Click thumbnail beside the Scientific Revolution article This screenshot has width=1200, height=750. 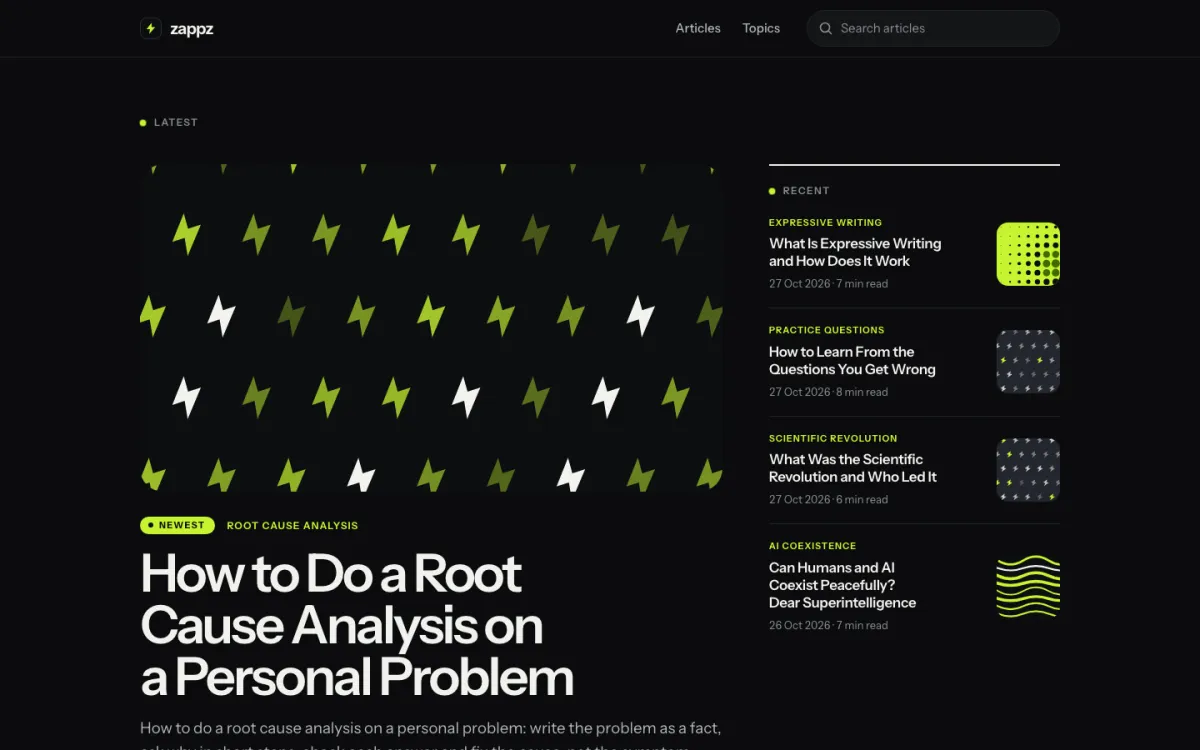(x=1028, y=469)
